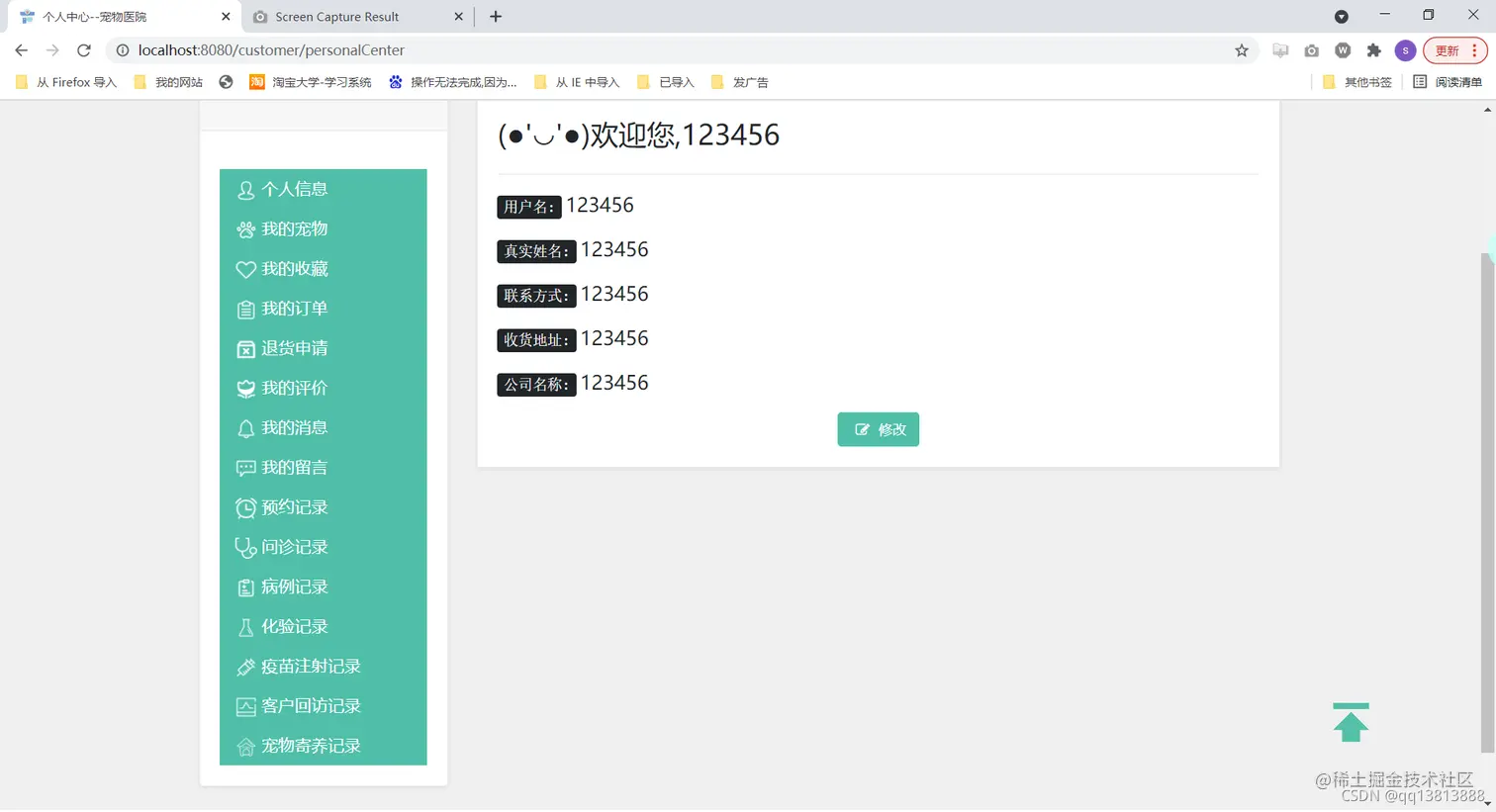Open 我的收藏 via the heart icon
Viewport: 1496px width, 812px height.
pos(245,268)
